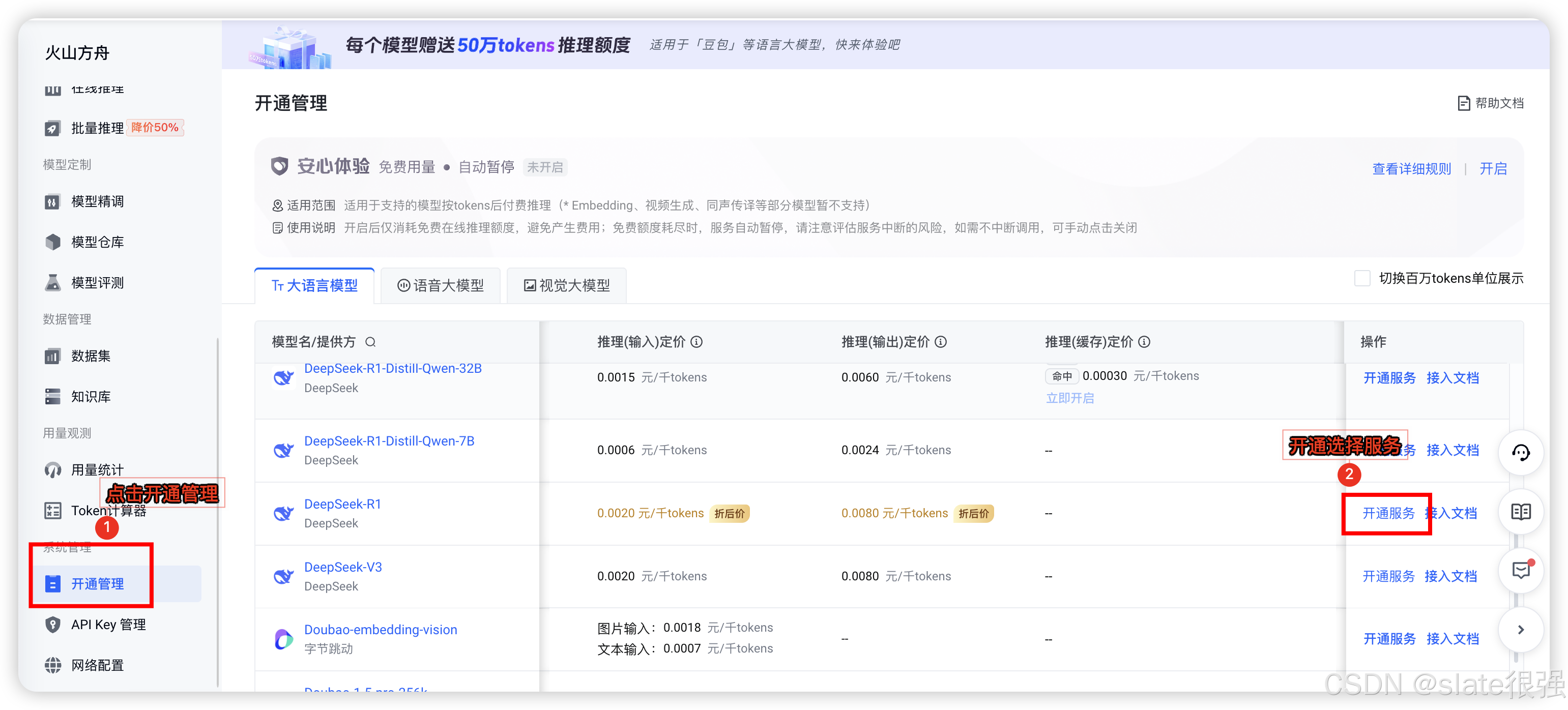Screen dimensions: 1568x710
Task: Click the customer service headset icon
Action: pyautogui.click(x=1521, y=452)
